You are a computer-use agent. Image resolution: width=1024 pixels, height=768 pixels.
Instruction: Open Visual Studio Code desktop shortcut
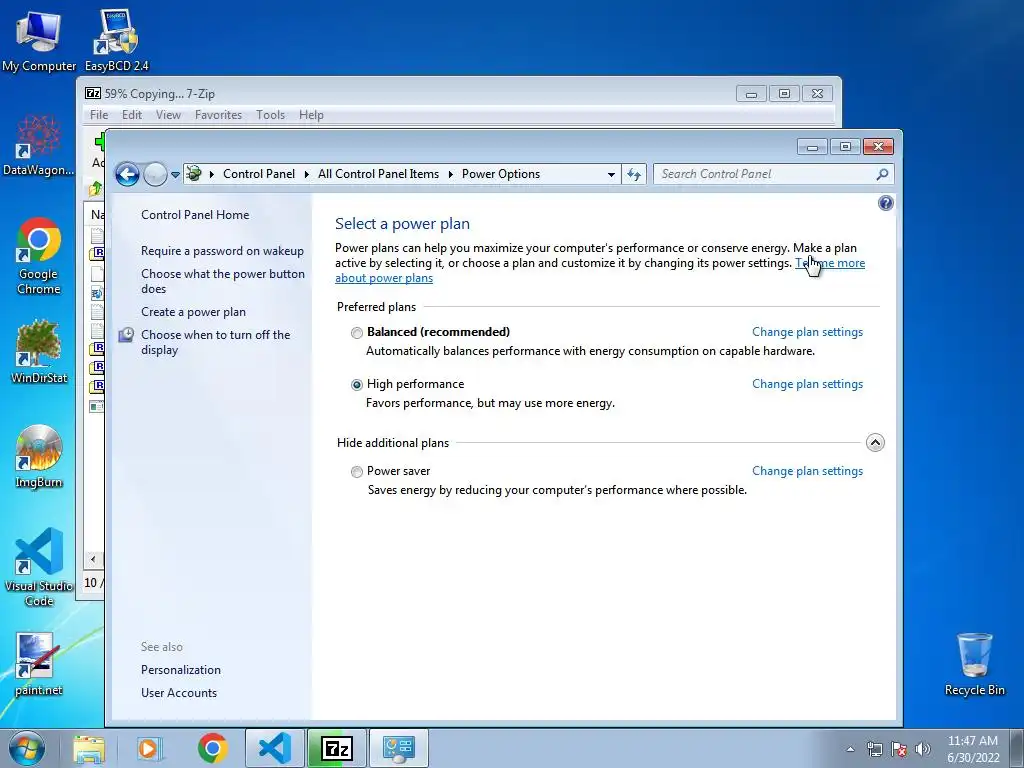39,567
